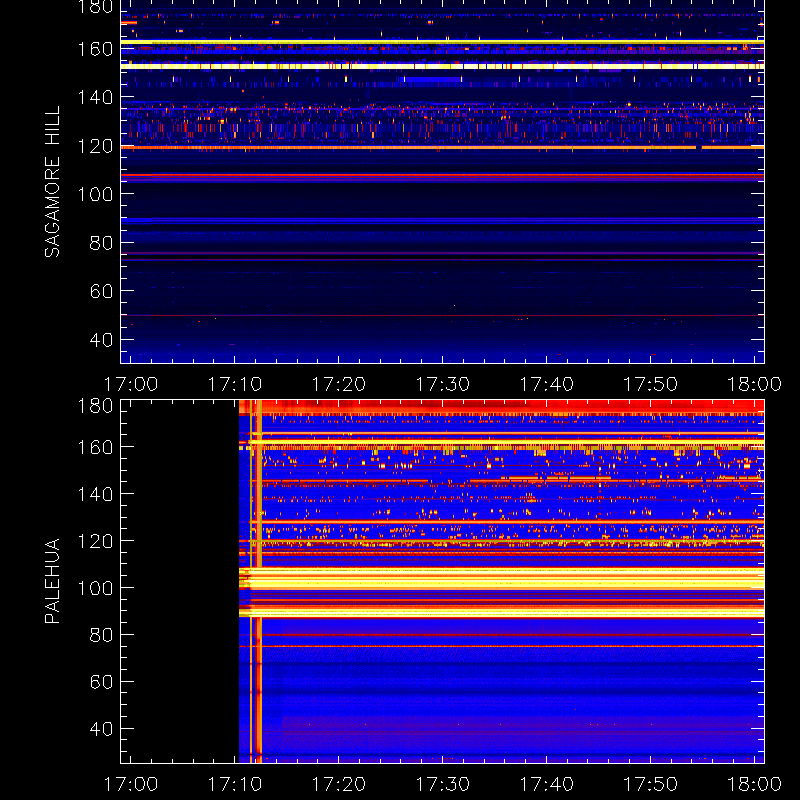Pick the 40 tick label on Palehua plot
Screen dimensions: 800x800
101,729
